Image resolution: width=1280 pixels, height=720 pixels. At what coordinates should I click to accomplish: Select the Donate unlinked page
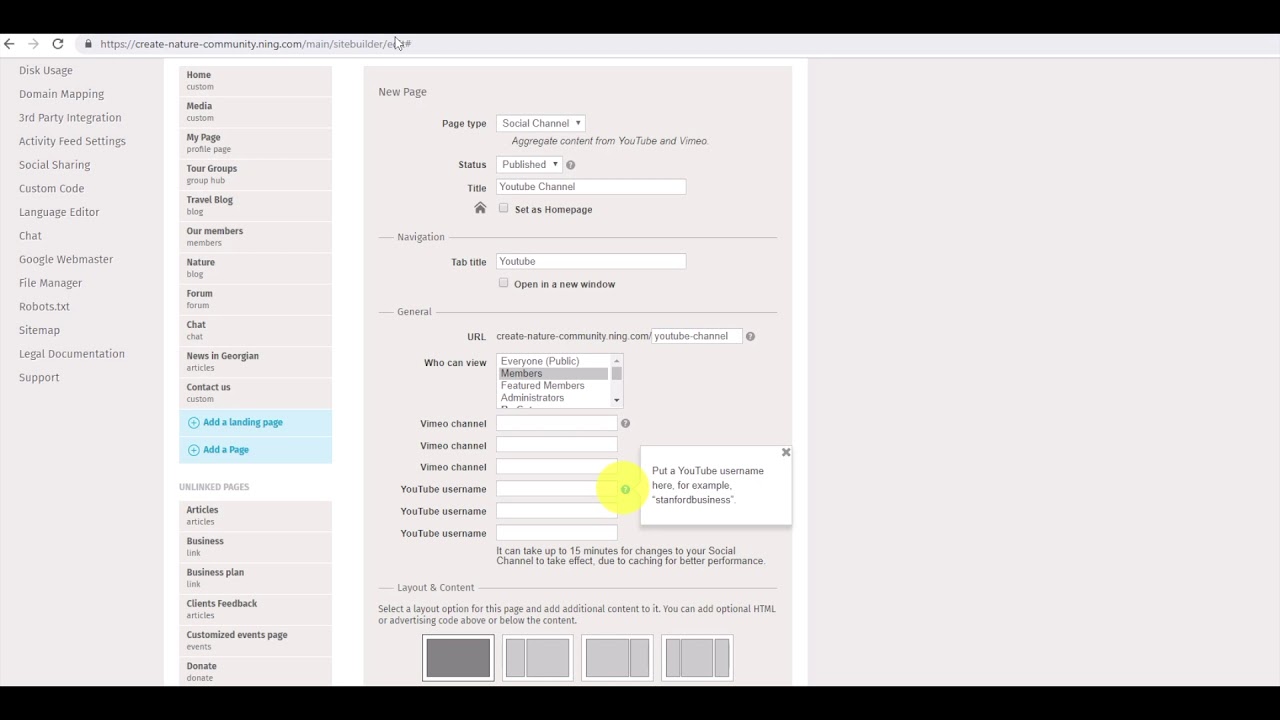click(x=255, y=671)
